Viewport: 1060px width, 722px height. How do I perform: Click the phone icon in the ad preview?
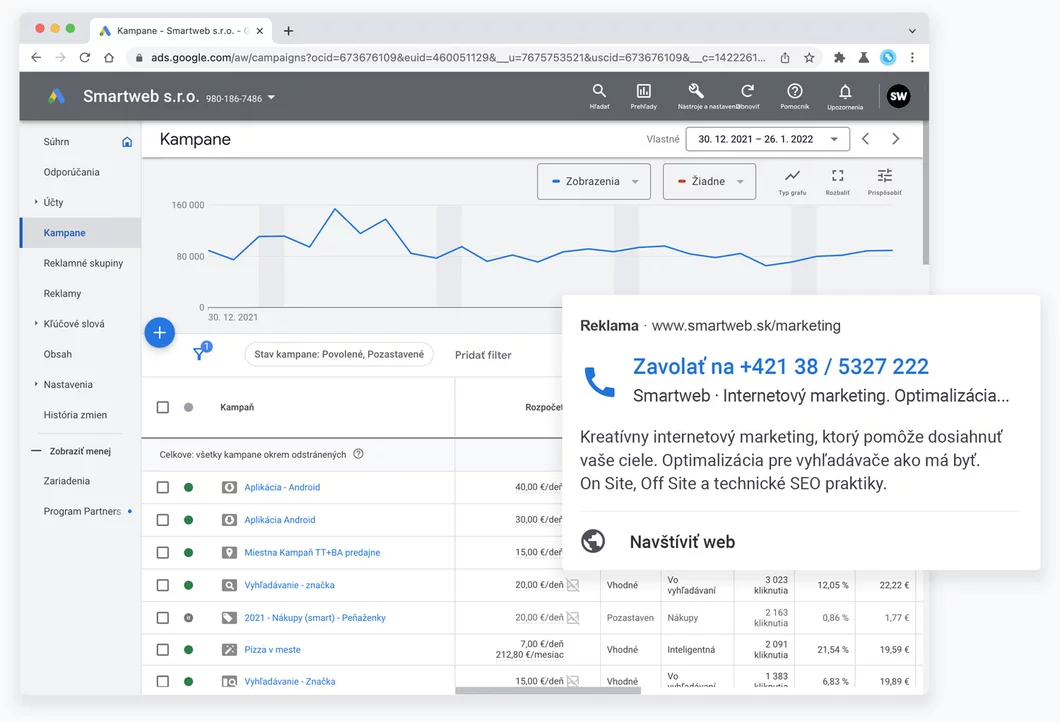coord(600,381)
